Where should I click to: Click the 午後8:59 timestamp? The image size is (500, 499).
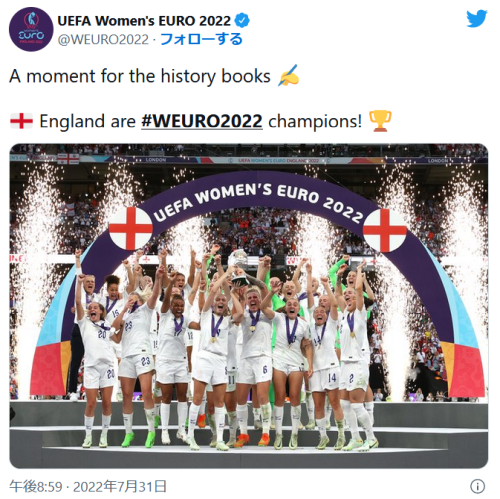[36, 486]
